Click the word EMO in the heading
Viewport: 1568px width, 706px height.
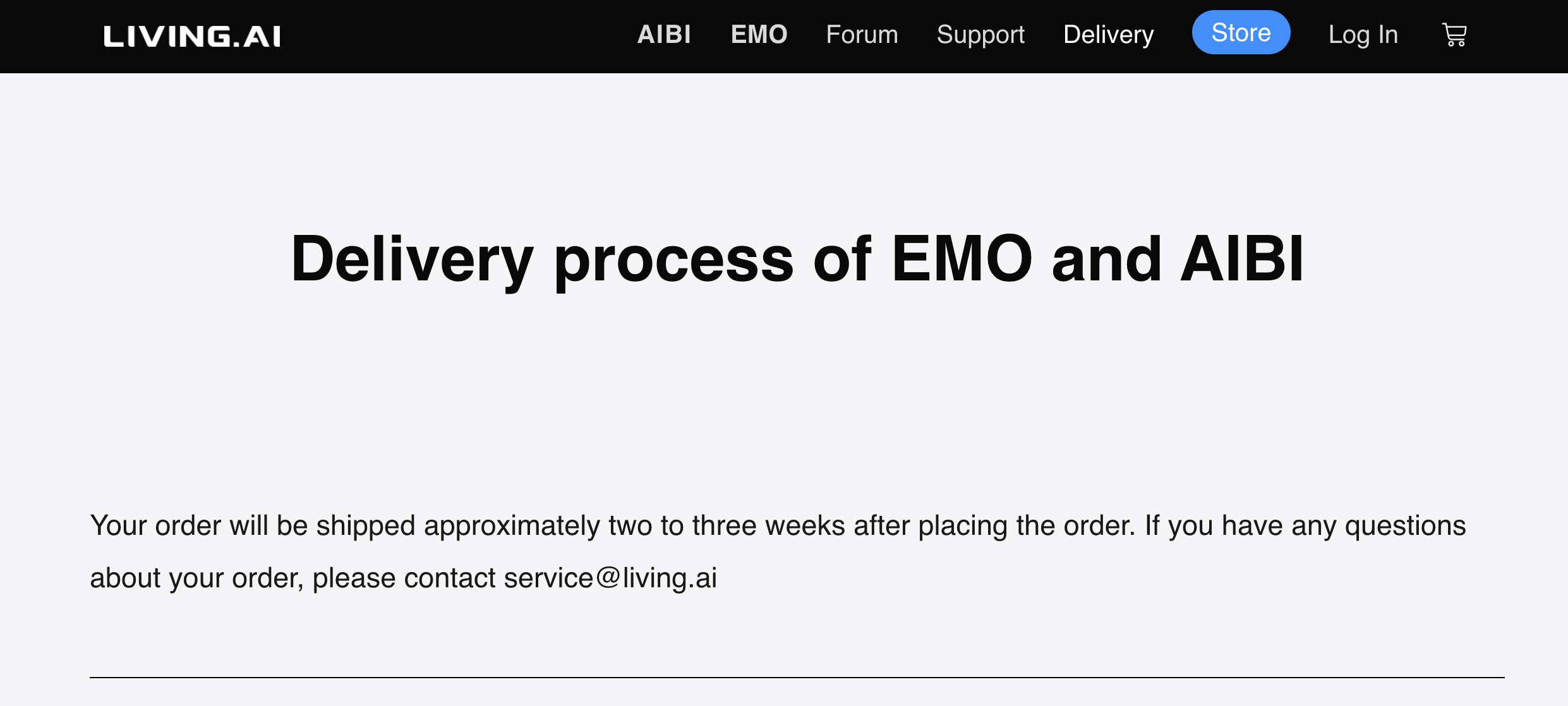point(962,259)
